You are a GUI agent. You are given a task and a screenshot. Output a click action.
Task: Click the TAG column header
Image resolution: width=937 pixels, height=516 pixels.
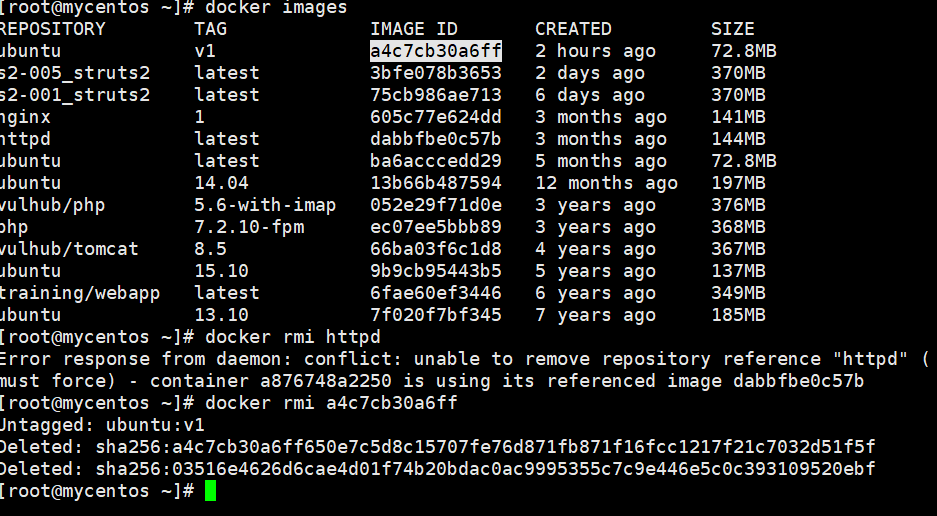pyautogui.click(x=210, y=29)
